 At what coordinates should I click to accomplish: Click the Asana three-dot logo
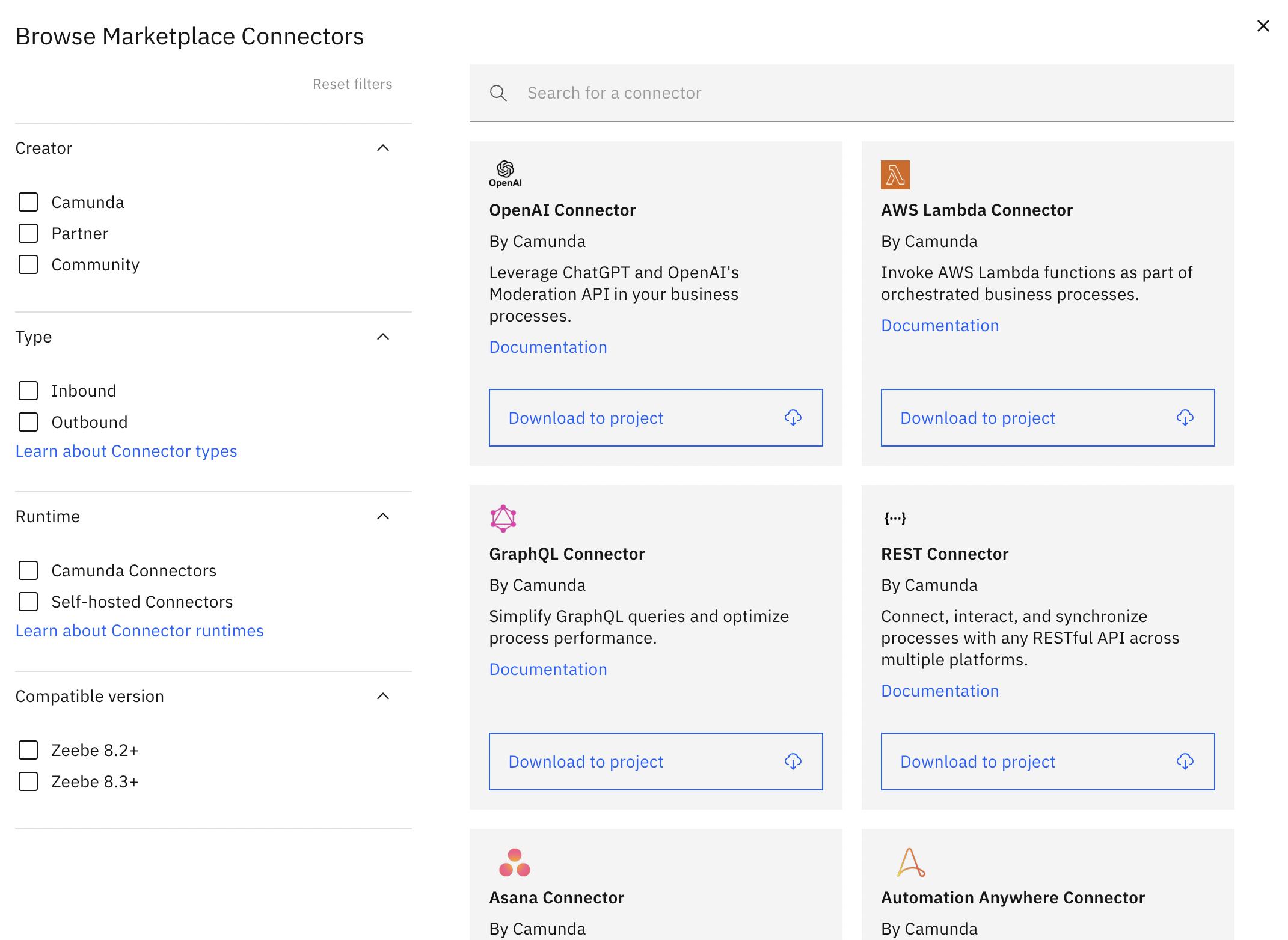(x=514, y=862)
